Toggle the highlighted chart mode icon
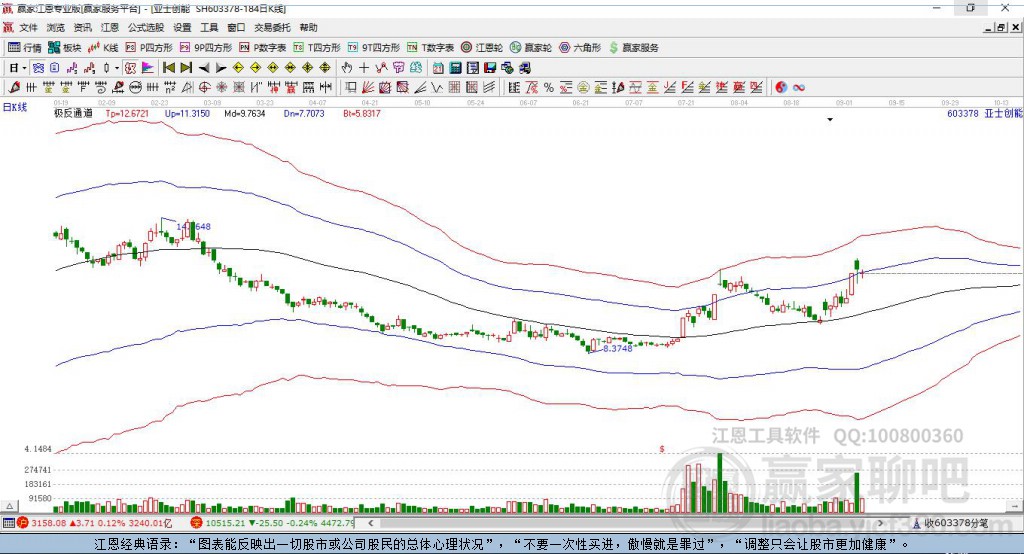The height and width of the screenshot is (554, 1024). 131,68
